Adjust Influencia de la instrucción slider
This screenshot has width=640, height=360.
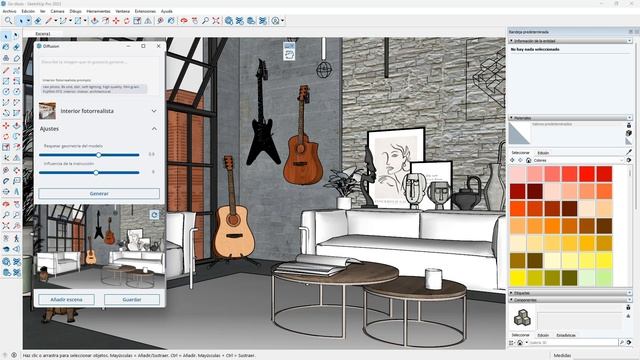point(96,173)
